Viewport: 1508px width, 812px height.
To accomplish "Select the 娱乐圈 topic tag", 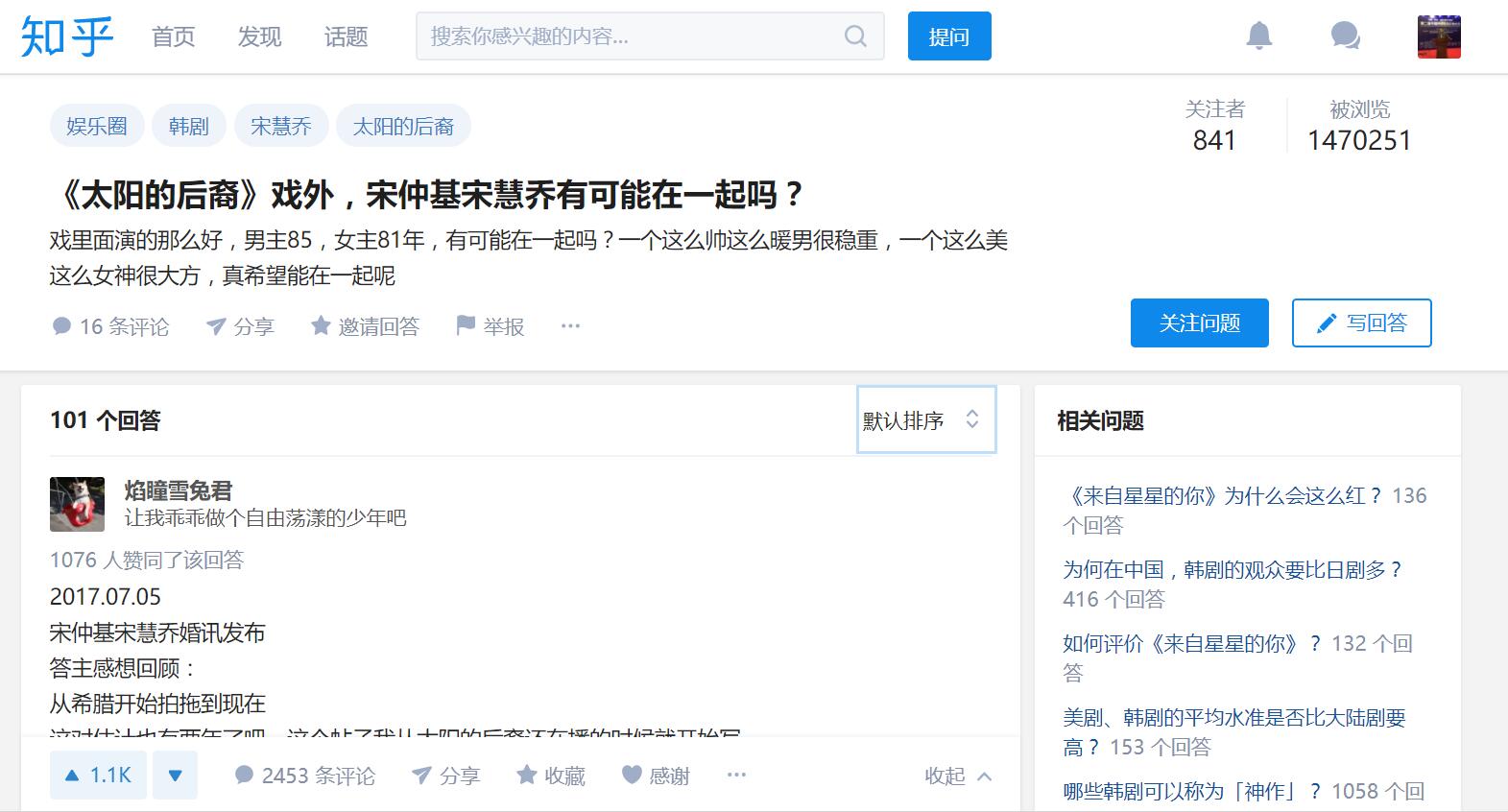I will [97, 126].
